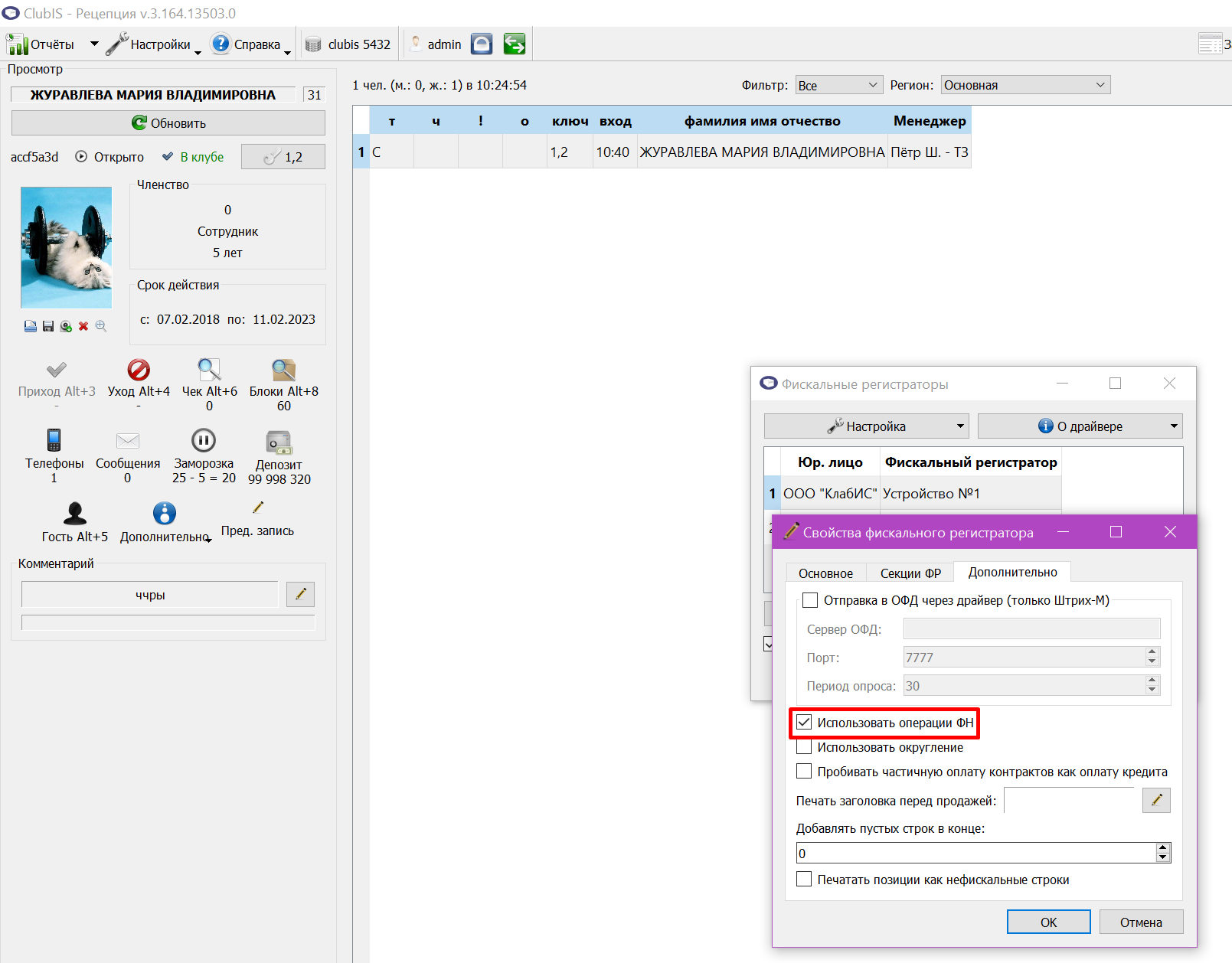This screenshot has height=963, width=1232.
Task: Open Блоки Alt+8 blocks icon
Action: [x=283, y=371]
